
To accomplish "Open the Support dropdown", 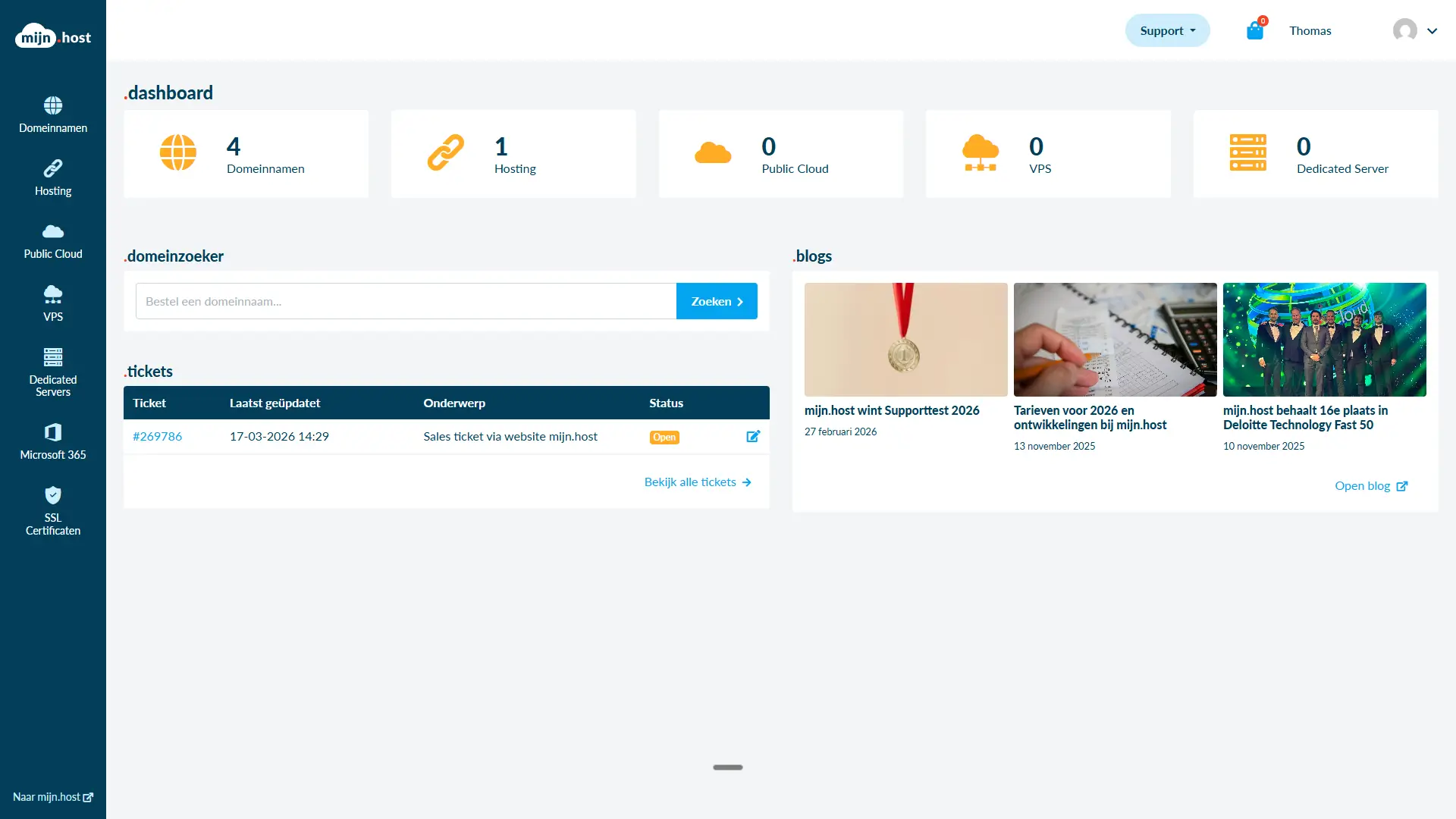I will (x=1167, y=30).
